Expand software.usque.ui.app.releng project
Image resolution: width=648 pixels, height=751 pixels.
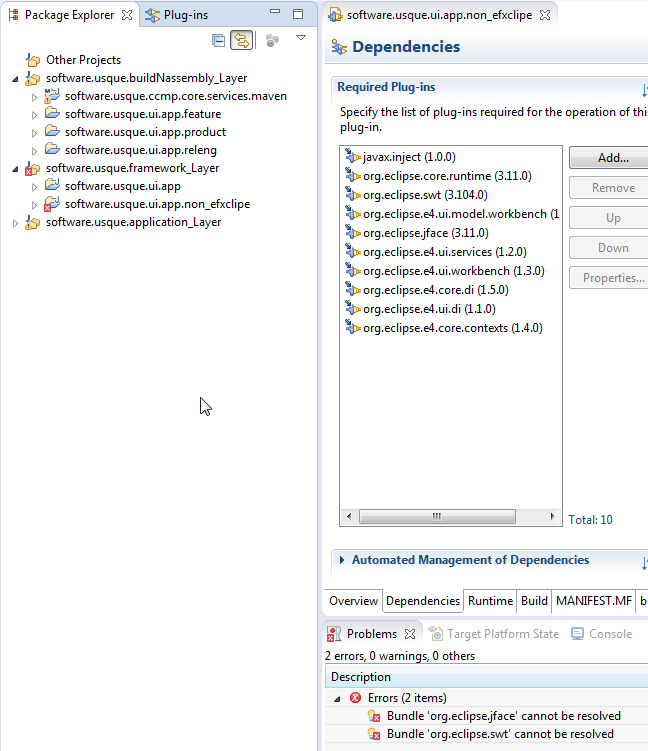(34, 151)
